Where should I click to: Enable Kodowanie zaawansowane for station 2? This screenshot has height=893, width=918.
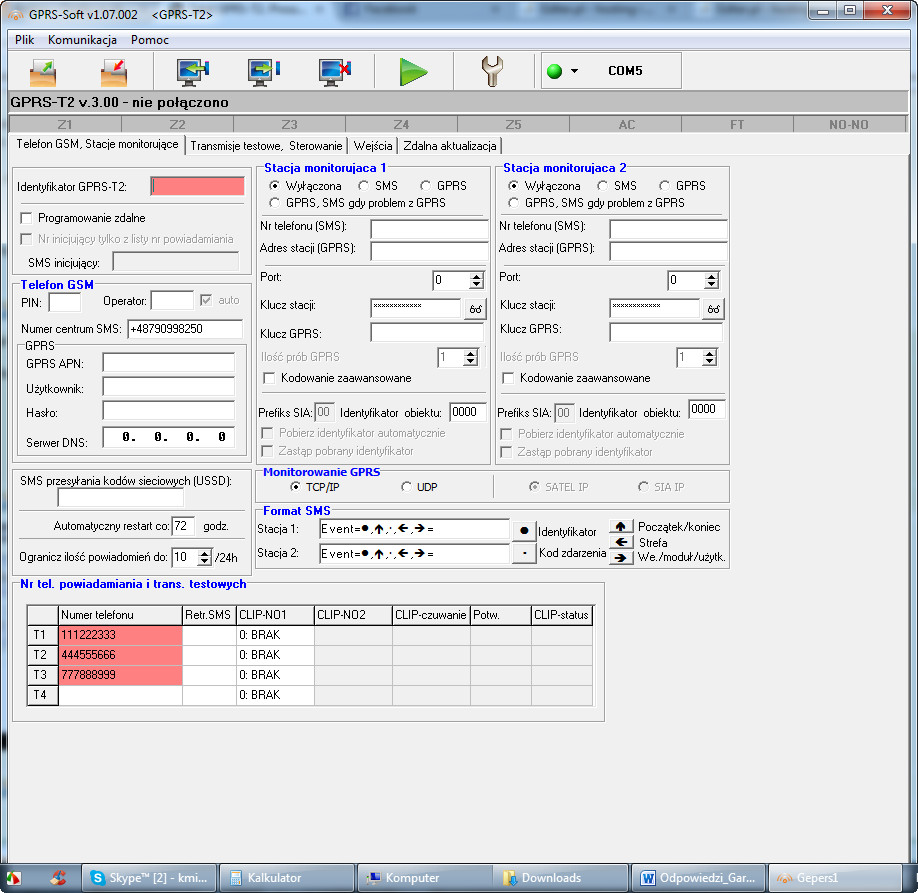click(x=508, y=378)
